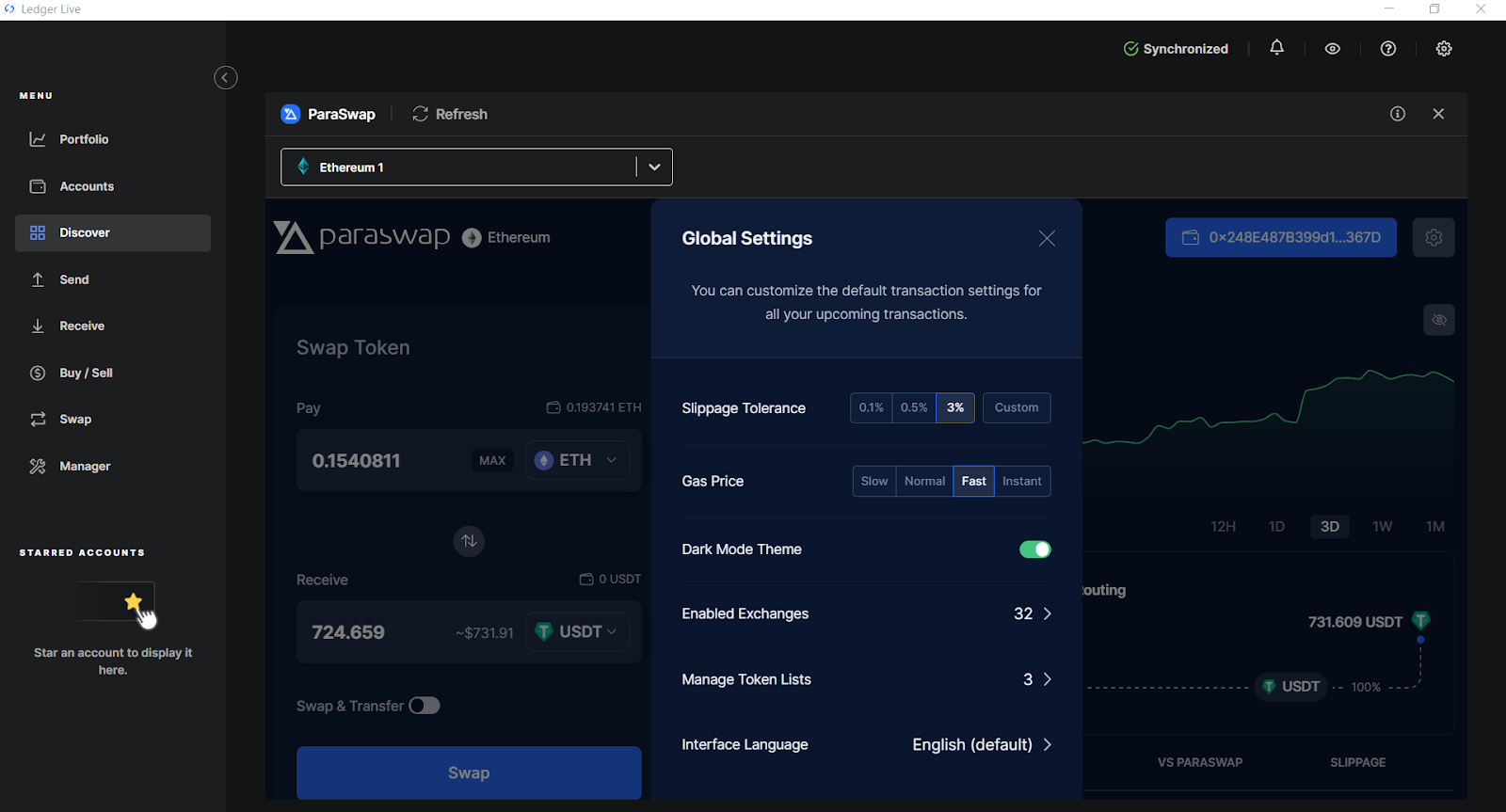Click the 0.193741 ETH wallet balance
Image resolution: width=1506 pixels, height=812 pixels.
point(594,407)
